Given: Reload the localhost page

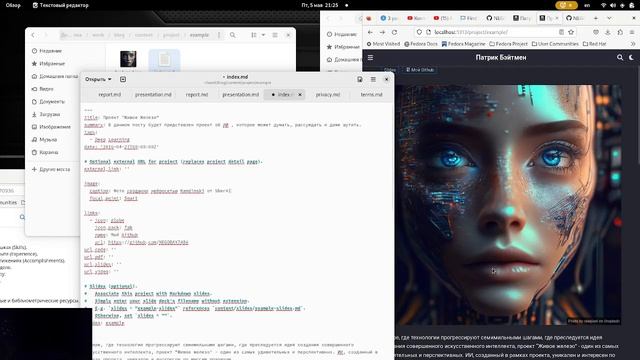Looking at the screenshot, I should coord(394,32).
